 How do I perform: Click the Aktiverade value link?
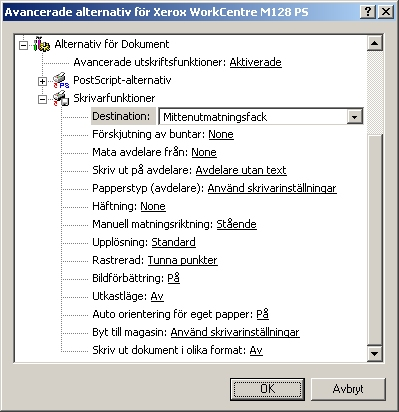point(255,62)
